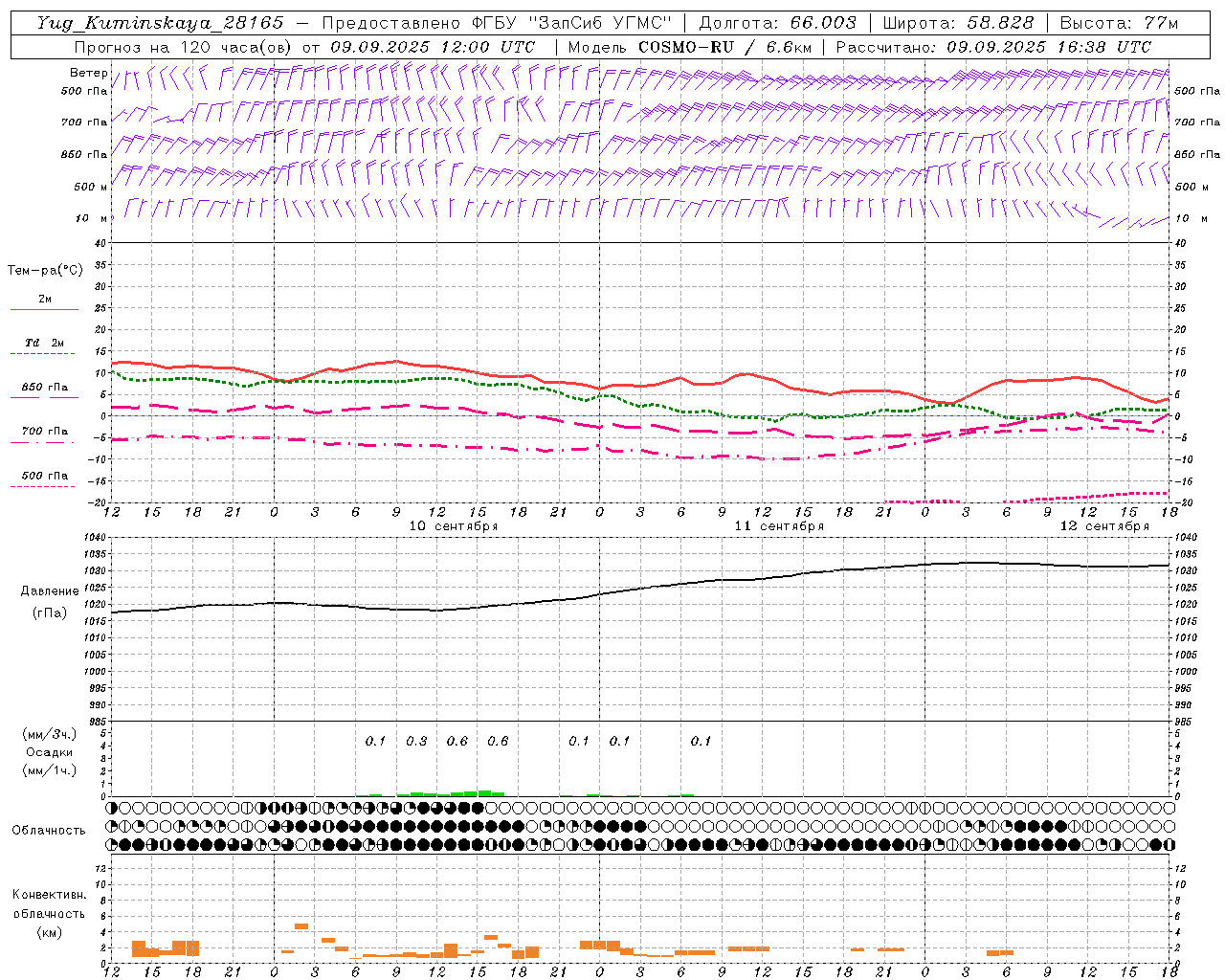The image size is (1225, 980).
Task: Click the Широта: 58.828 value
Action: pyautogui.click(x=958, y=23)
